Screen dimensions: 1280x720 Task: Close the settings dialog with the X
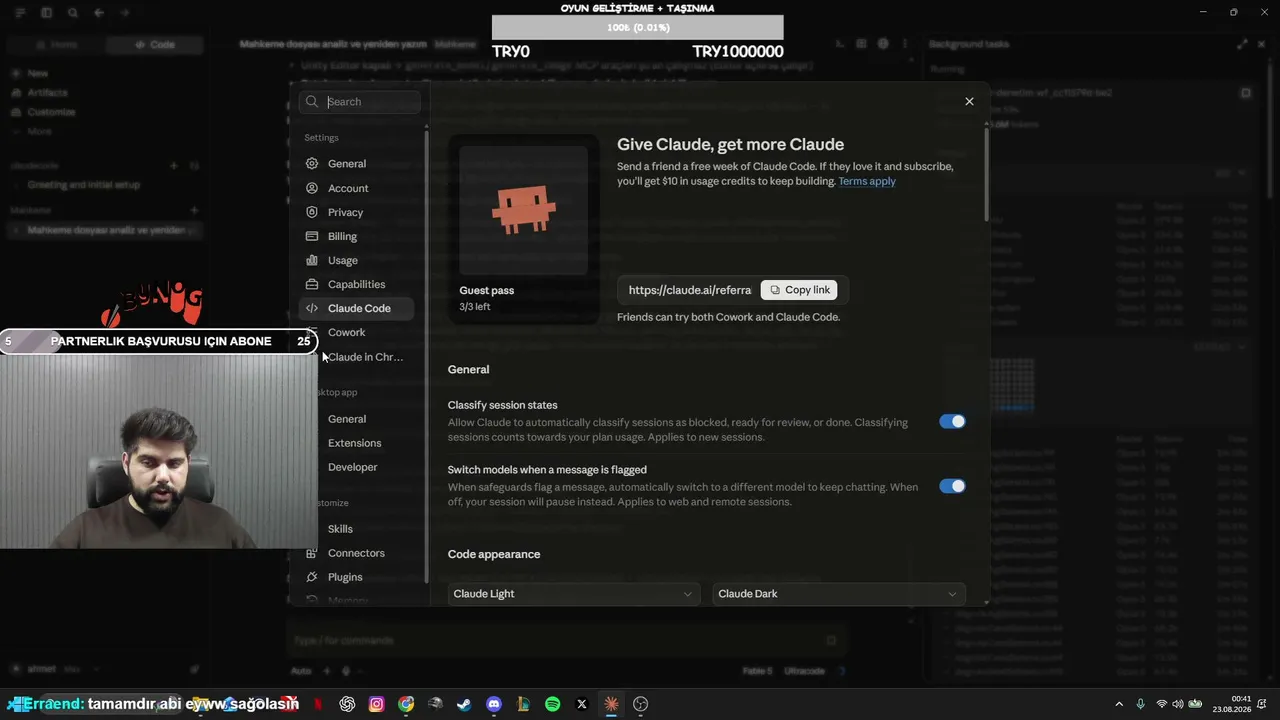tap(969, 101)
